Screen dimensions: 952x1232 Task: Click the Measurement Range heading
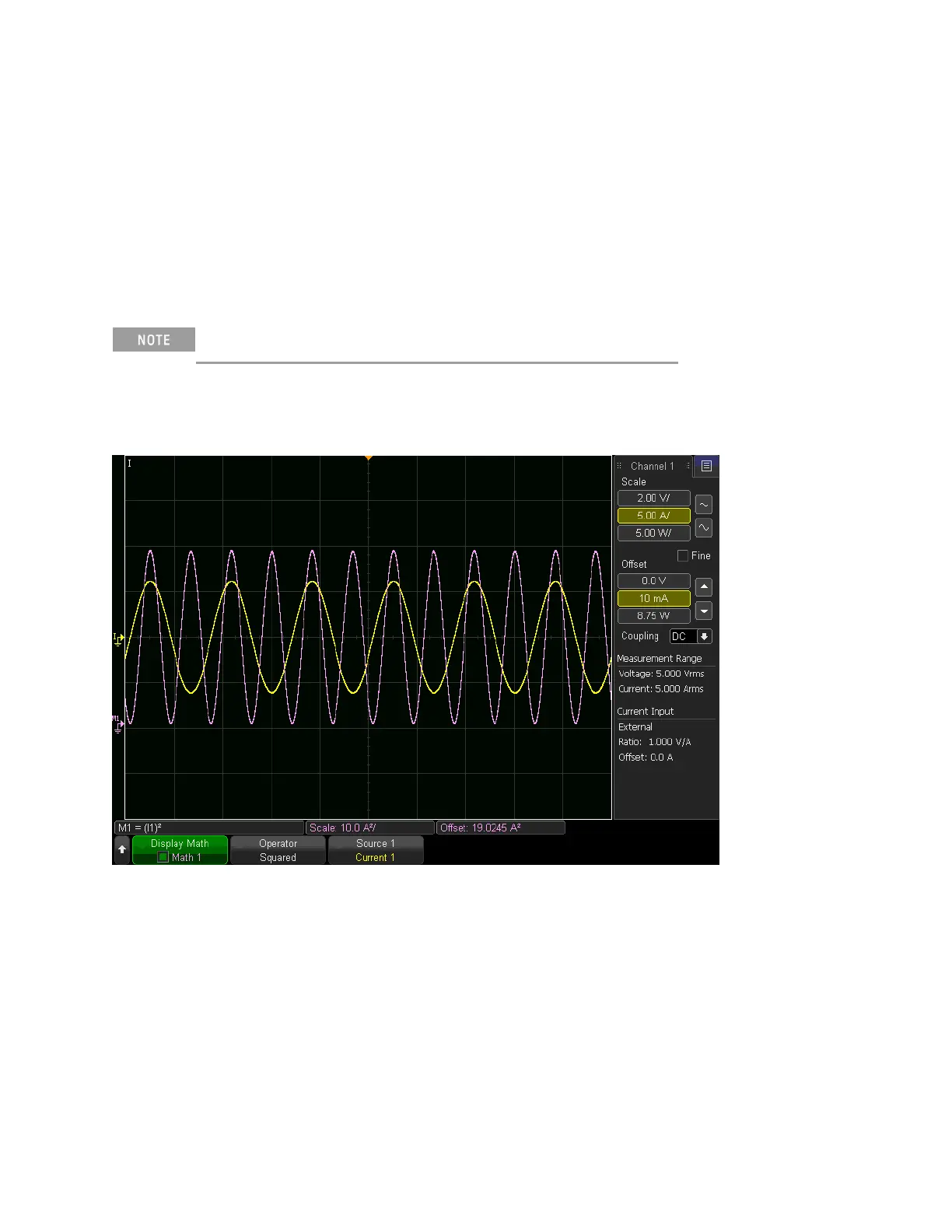pos(660,658)
